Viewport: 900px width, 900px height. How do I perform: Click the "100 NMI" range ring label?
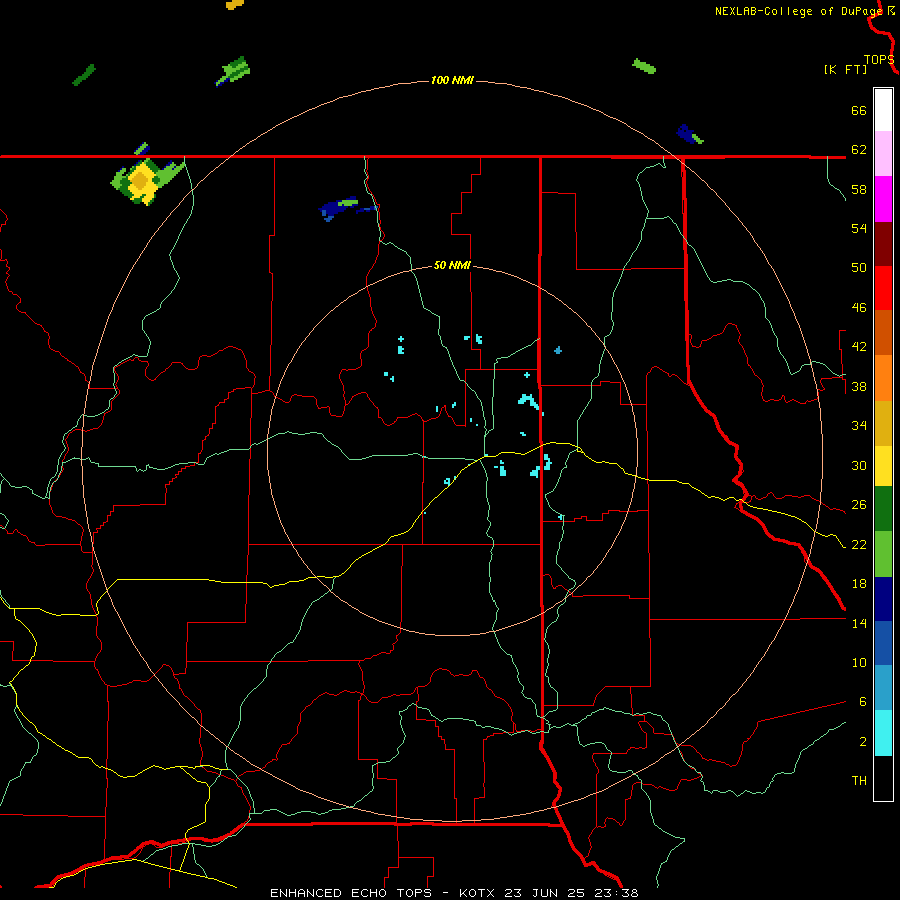click(452, 80)
